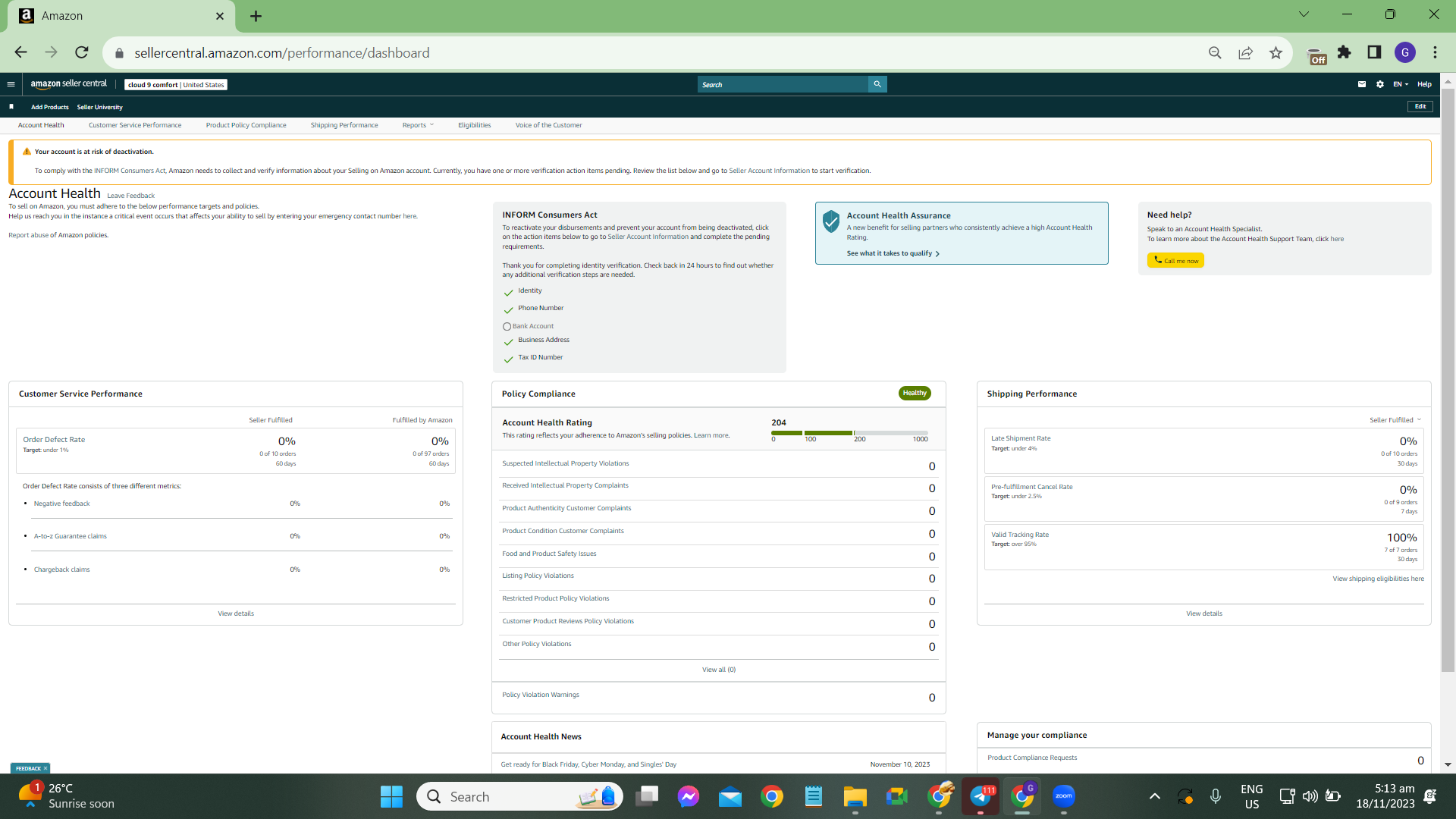
Task: Expand the Reports dropdown
Action: [x=418, y=125]
